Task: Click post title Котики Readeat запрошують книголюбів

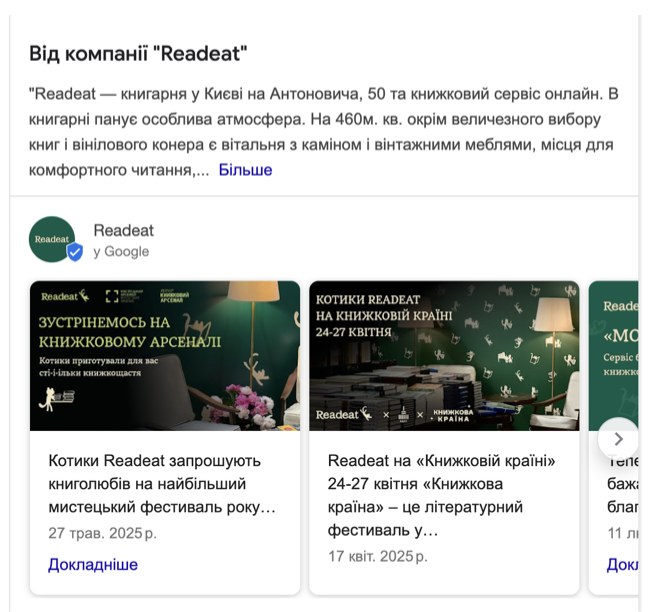Action: [x=162, y=483]
